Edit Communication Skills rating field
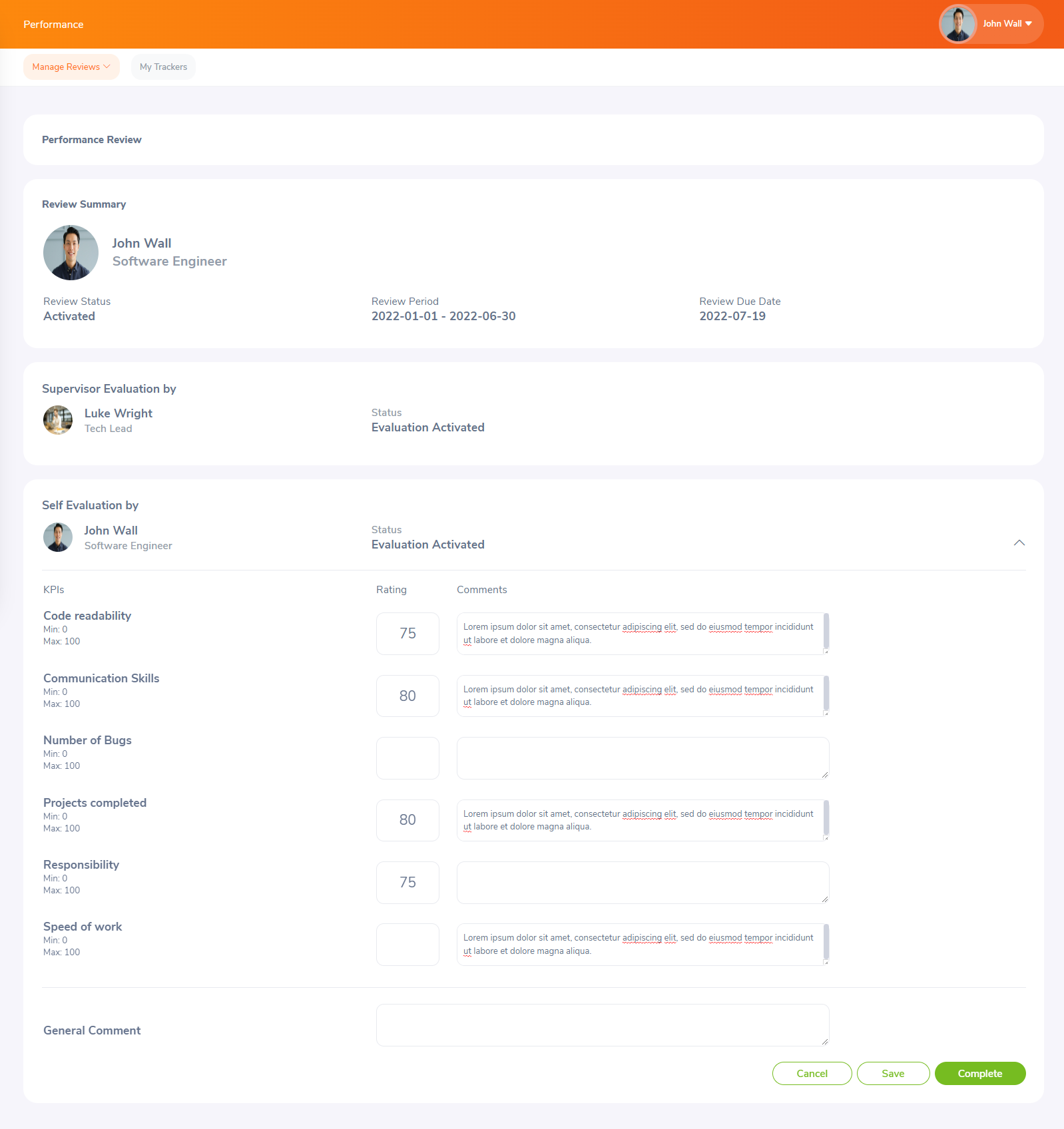 coord(407,696)
